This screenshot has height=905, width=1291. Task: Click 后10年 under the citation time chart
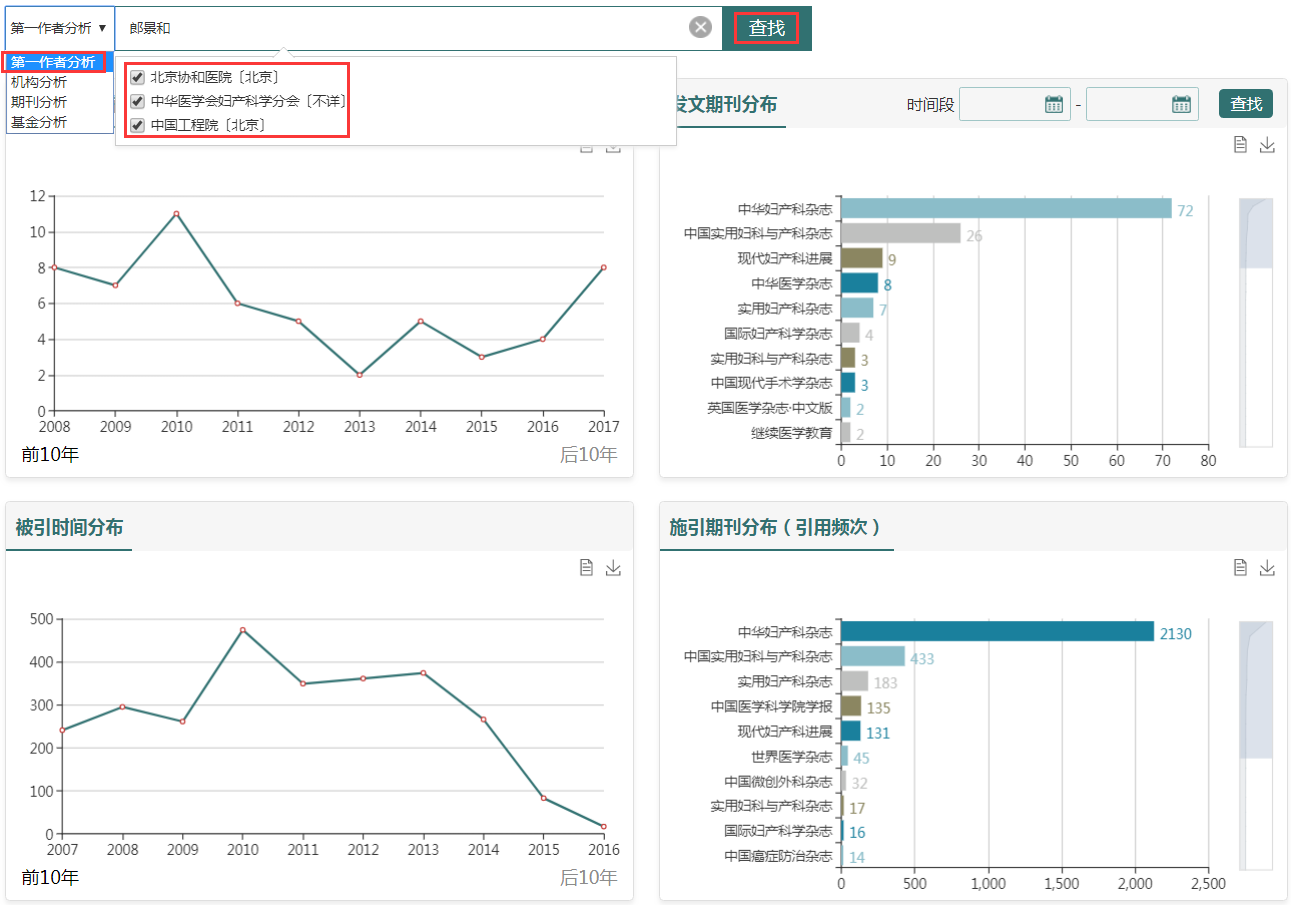(588, 878)
